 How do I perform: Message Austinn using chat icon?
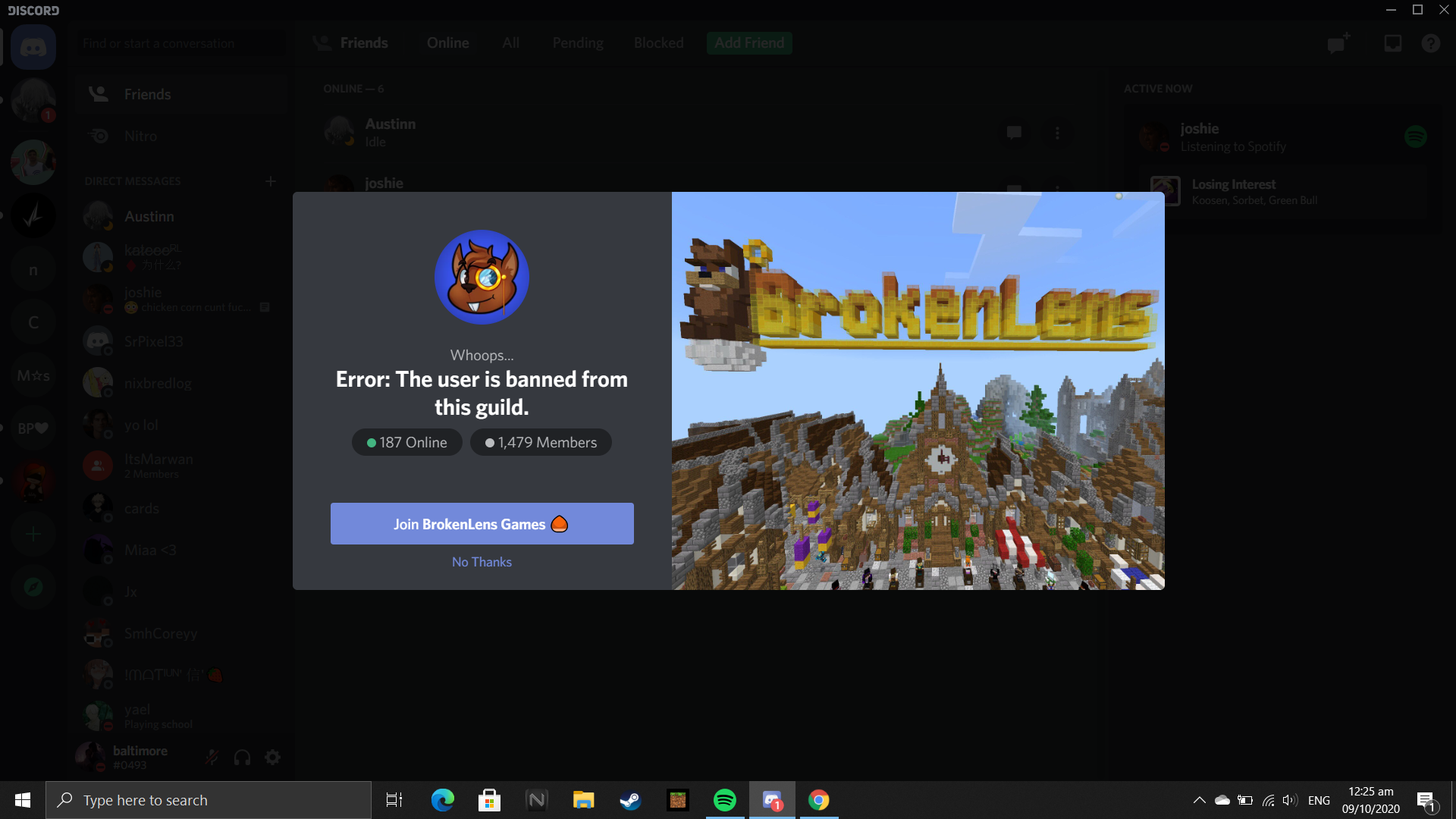coord(1014,133)
